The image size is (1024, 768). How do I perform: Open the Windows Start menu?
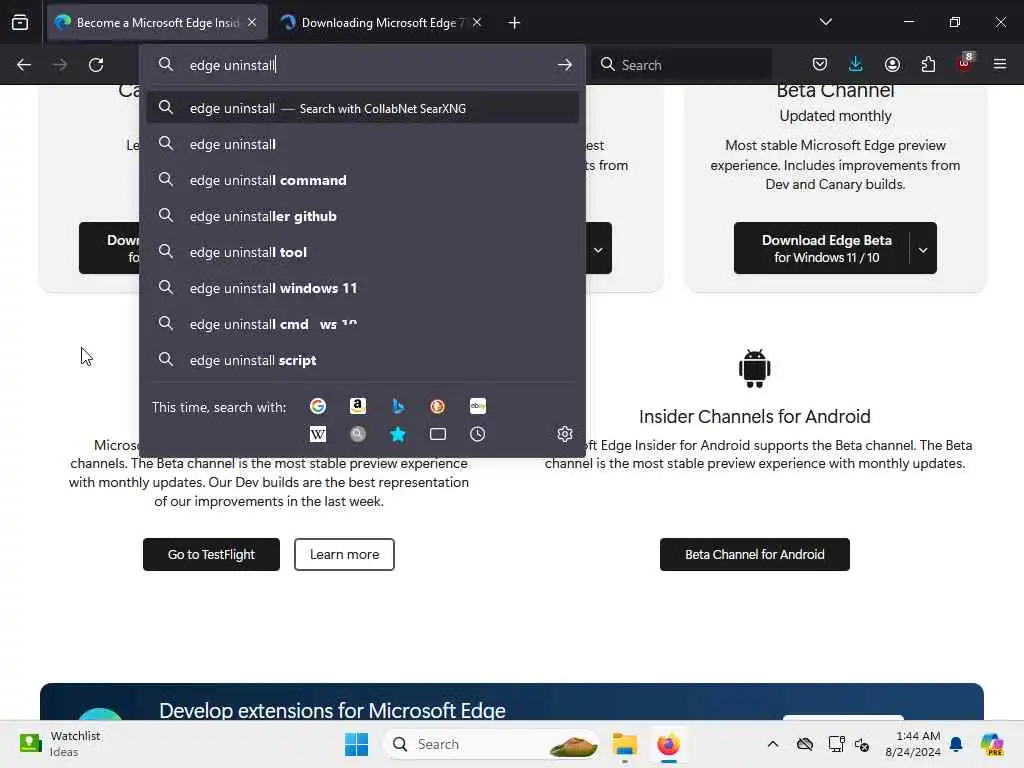tap(357, 744)
